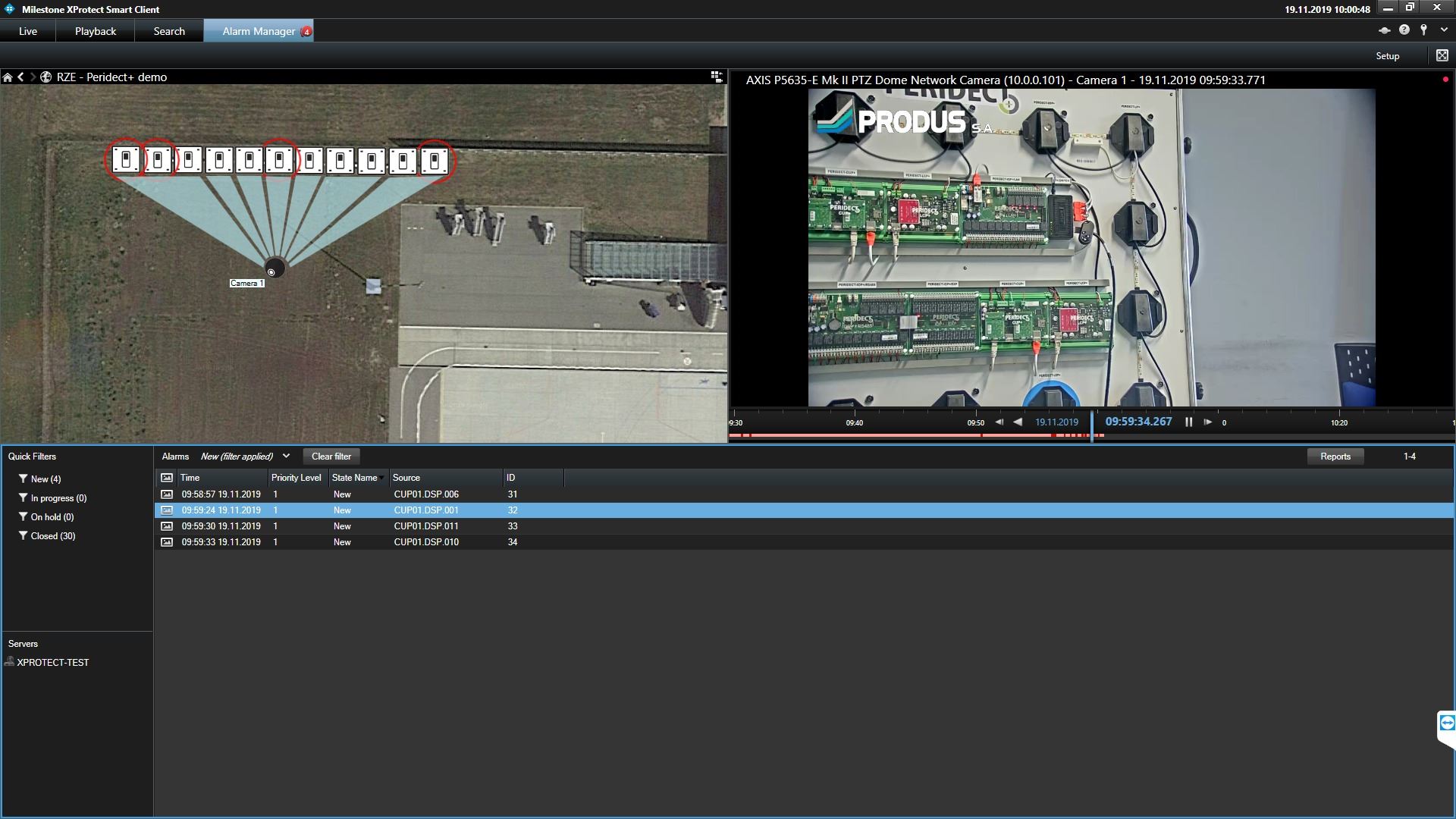Image resolution: width=1456 pixels, height=819 pixels.
Task: Select alarm row with source CUP01.DSP.010
Action: coord(804,542)
